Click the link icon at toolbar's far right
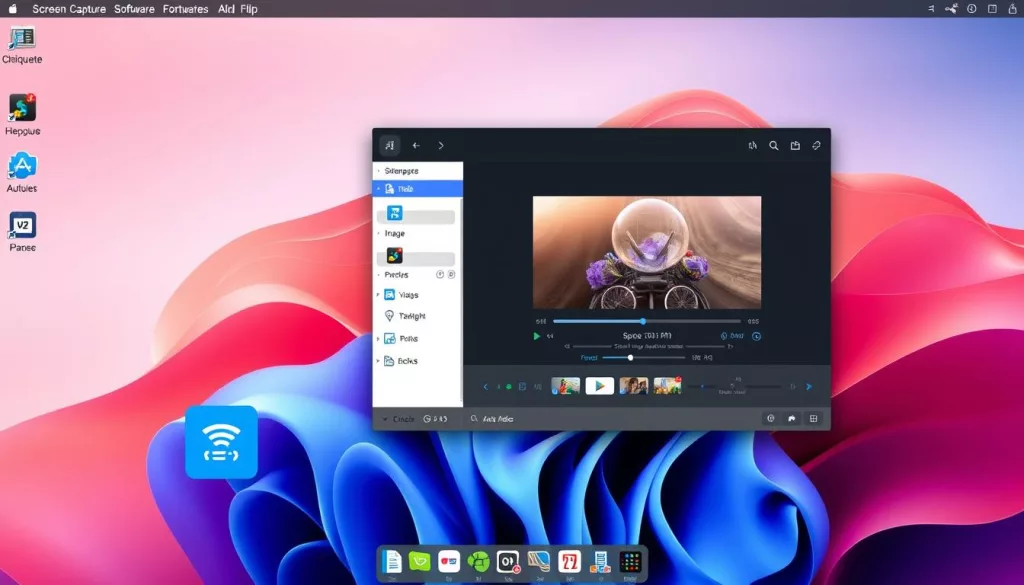Screen dimensions: 1024x585 coord(816,146)
